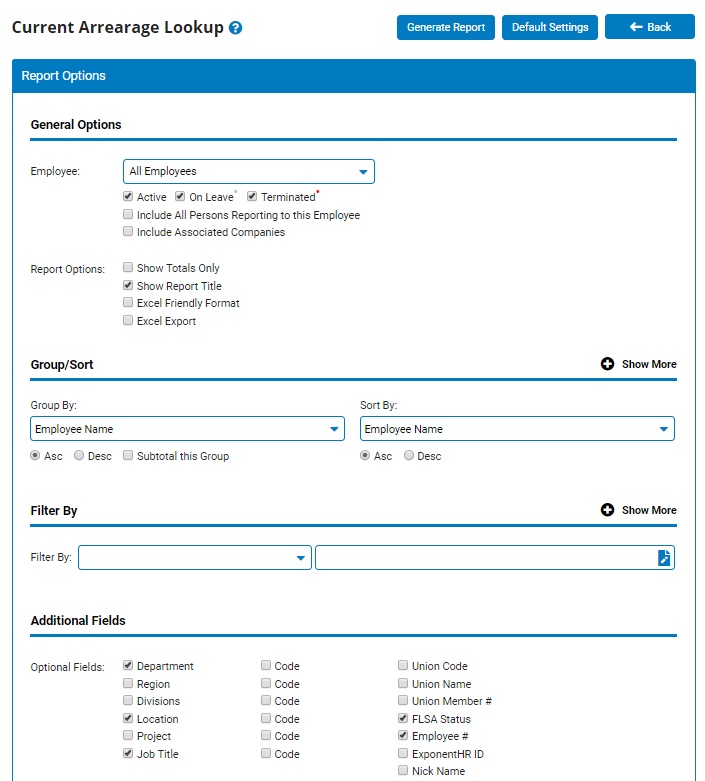Open the filter value lookup document icon
The width and height of the screenshot is (705, 781).
pos(664,557)
